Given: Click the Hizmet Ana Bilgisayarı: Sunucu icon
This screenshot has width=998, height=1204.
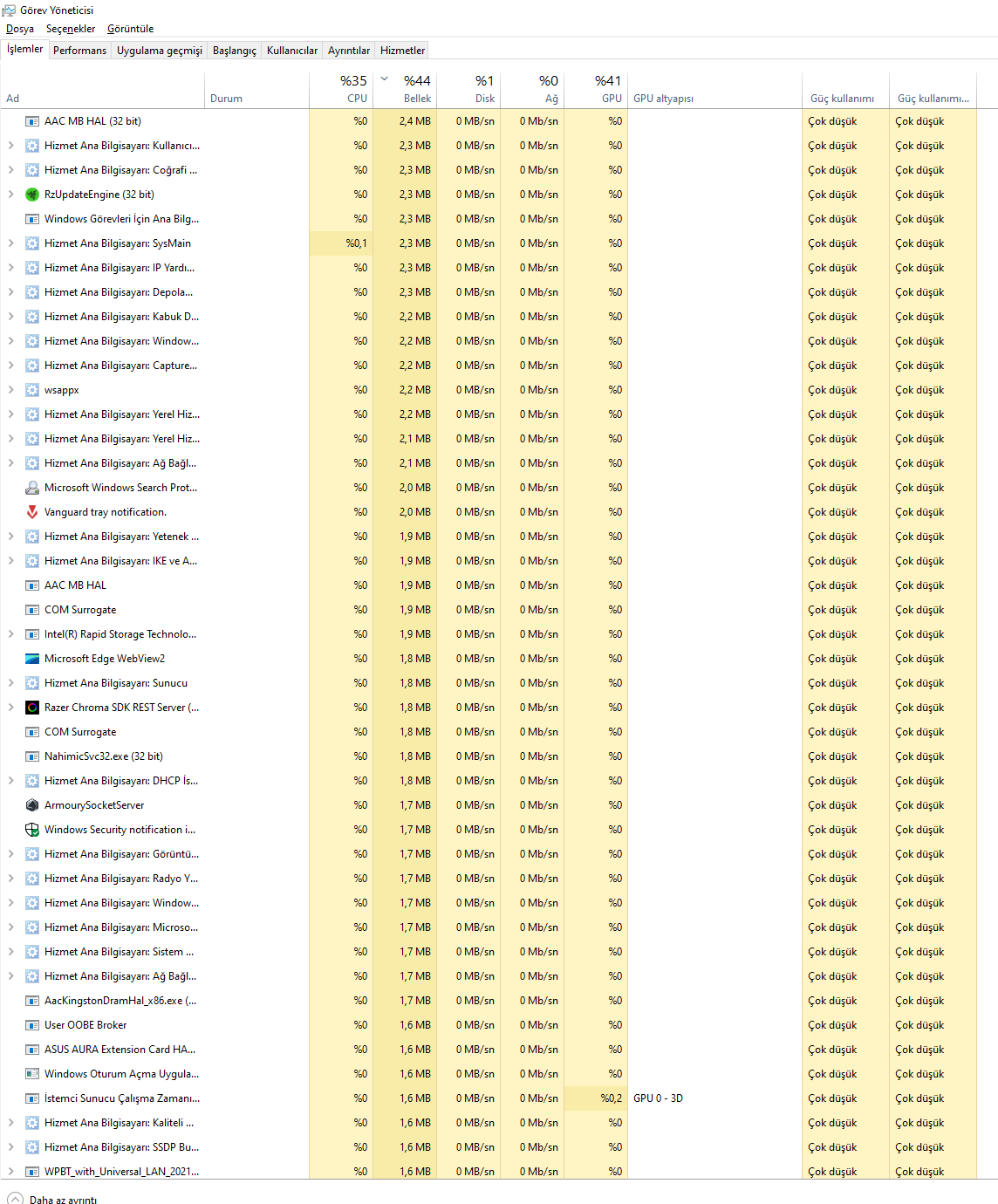Looking at the screenshot, I should (x=32, y=683).
